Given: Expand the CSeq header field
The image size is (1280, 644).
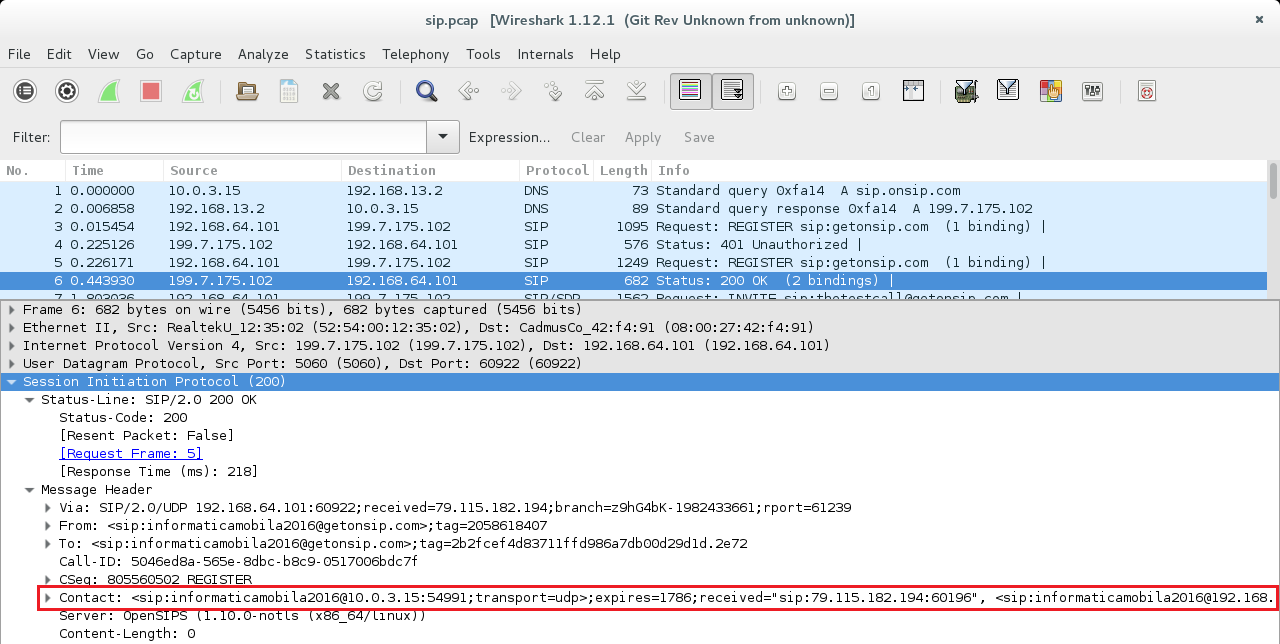Looking at the screenshot, I should pyautogui.click(x=47, y=579).
